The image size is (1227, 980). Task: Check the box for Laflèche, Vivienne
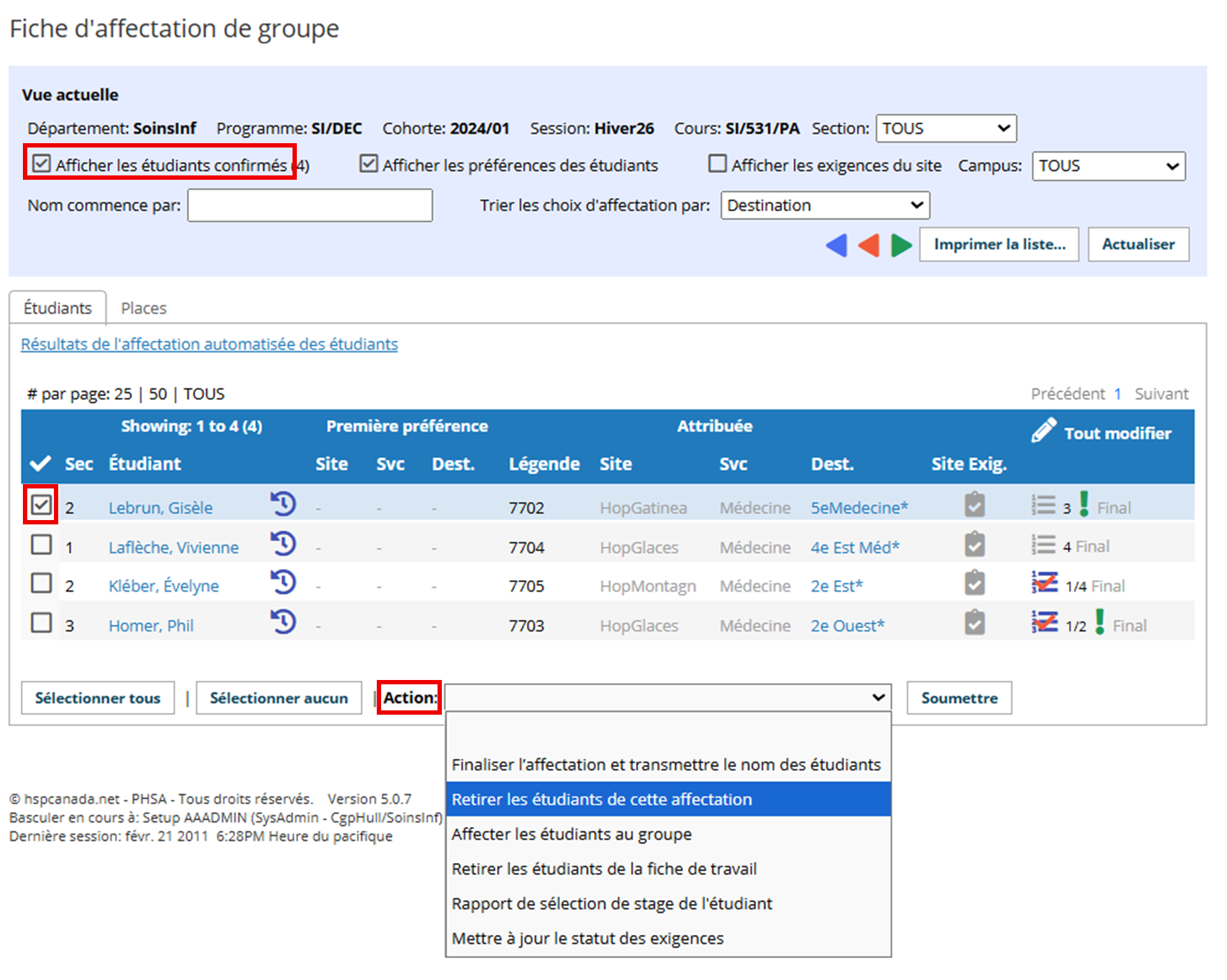(42, 545)
